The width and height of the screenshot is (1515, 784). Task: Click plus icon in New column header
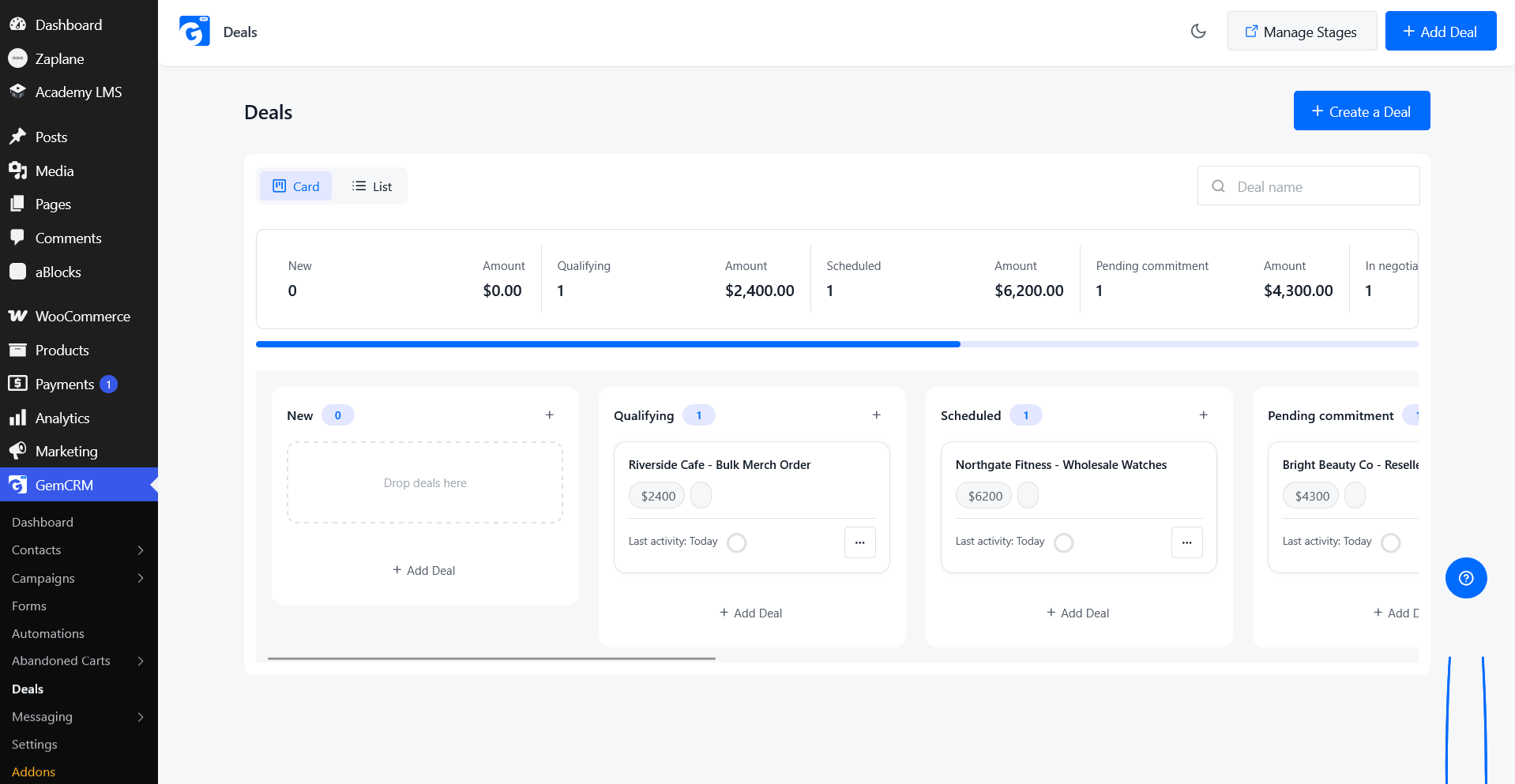pyautogui.click(x=550, y=415)
